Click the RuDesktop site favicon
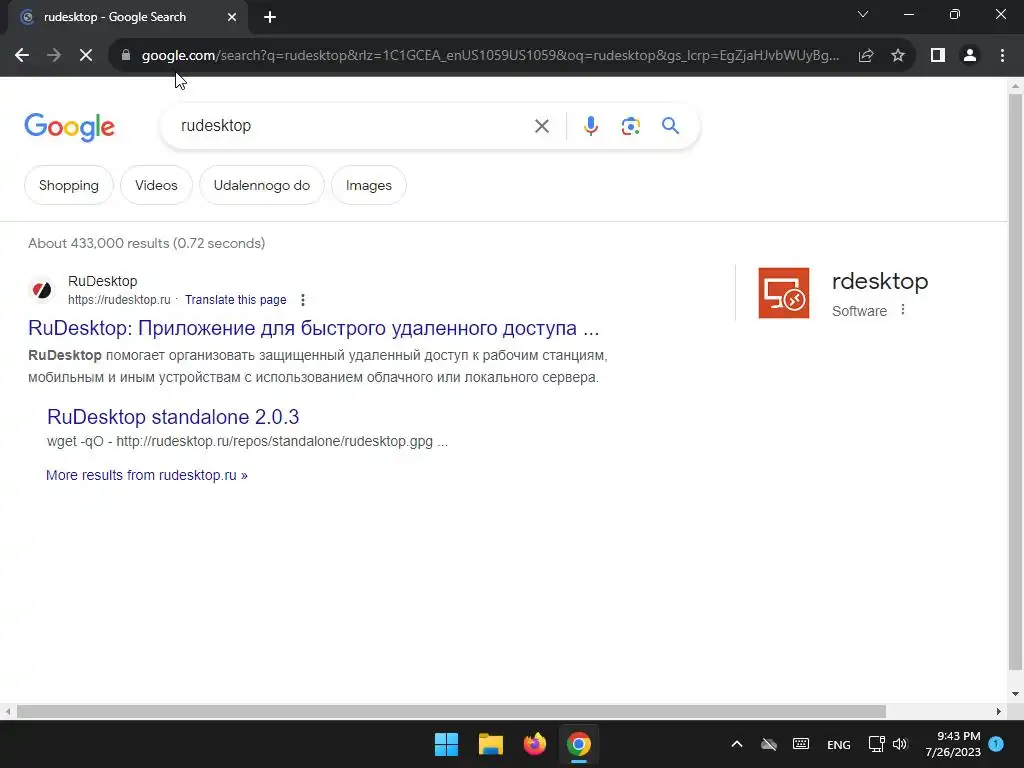1024x768 pixels. pyautogui.click(x=42, y=289)
